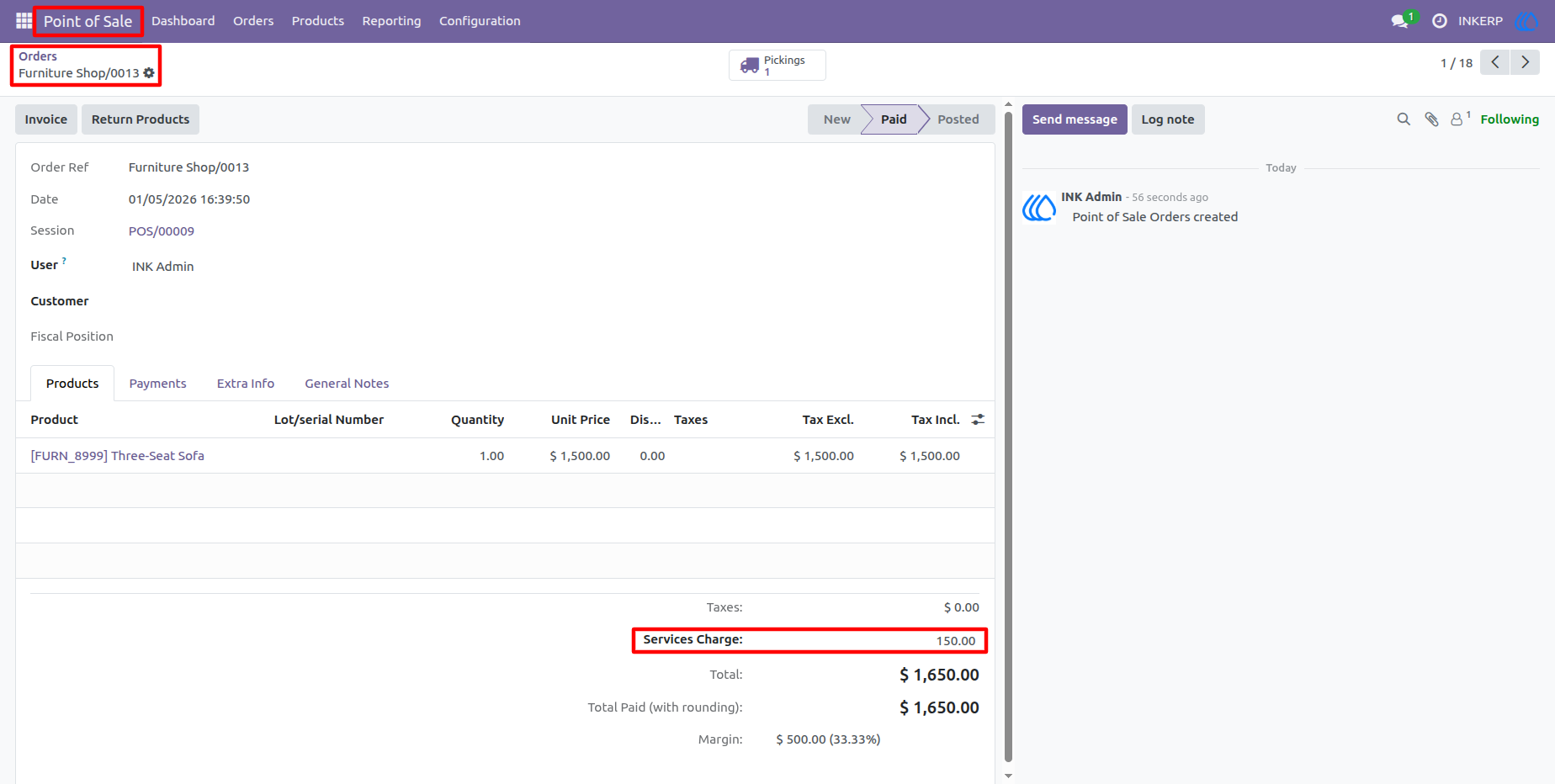The width and height of the screenshot is (1555, 784).
Task: Click the User field help question mark
Action: point(64,261)
